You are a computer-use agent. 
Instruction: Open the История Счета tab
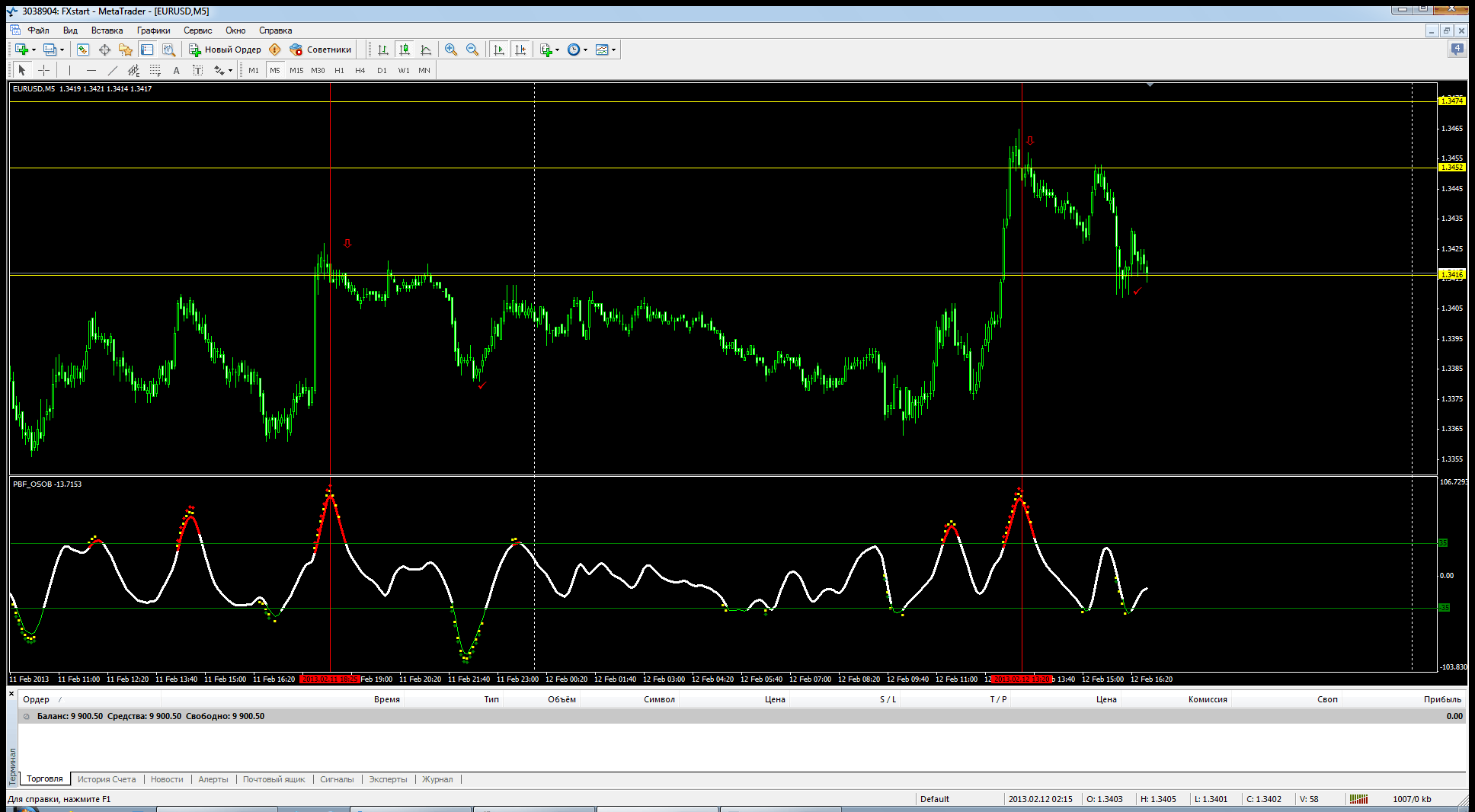(x=107, y=779)
